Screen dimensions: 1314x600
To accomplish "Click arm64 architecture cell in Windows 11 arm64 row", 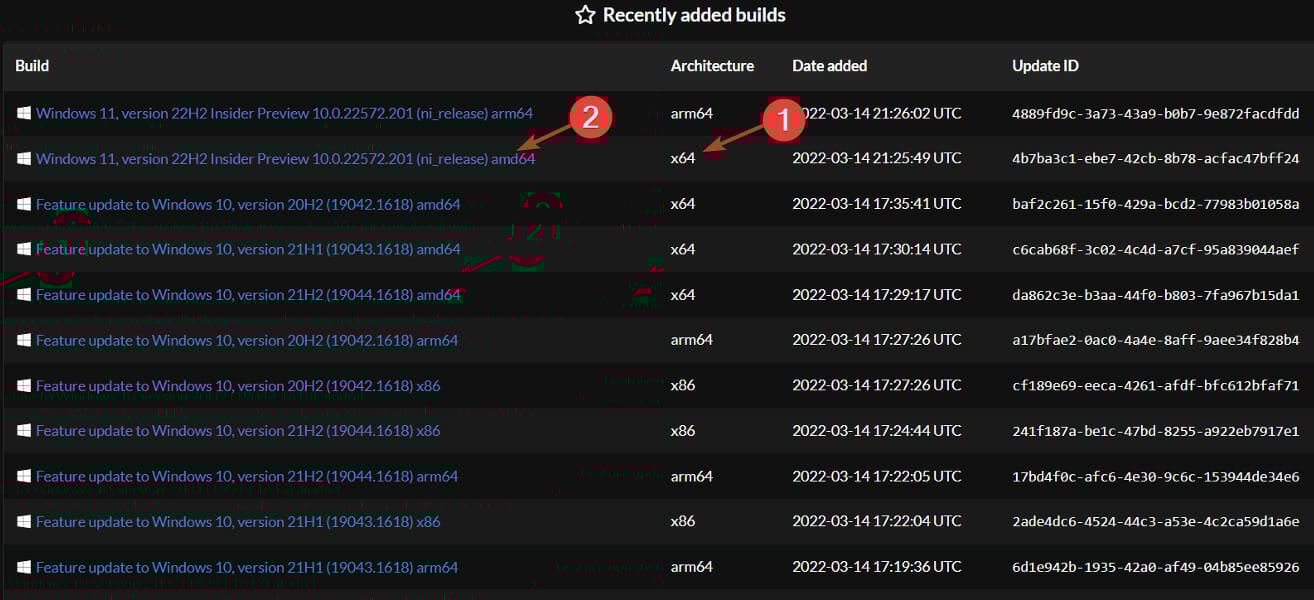I will (x=692, y=113).
